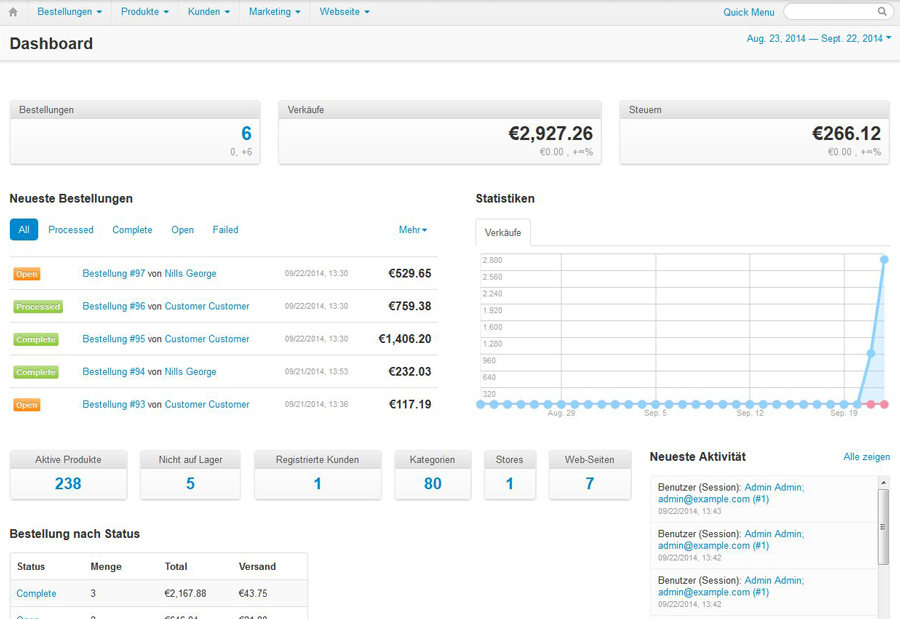The height and width of the screenshot is (619, 900).
Task: Click the Complete badge for order #94
Action: 36,372
